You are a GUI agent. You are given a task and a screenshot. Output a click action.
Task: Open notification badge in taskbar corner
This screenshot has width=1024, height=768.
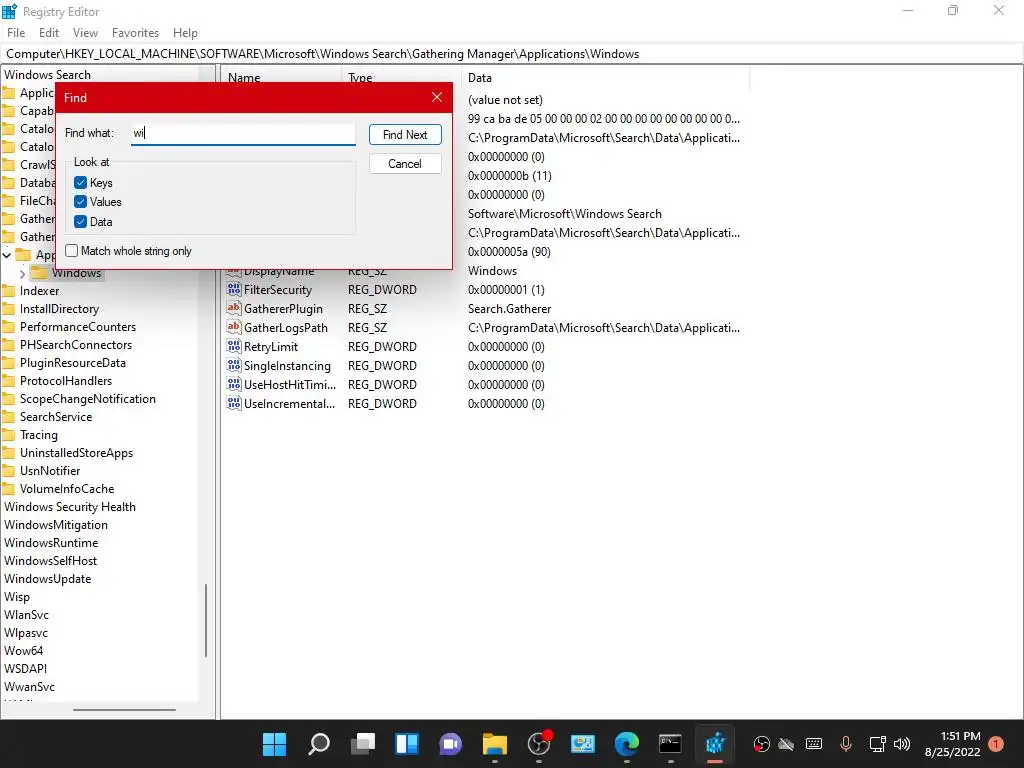(x=996, y=744)
